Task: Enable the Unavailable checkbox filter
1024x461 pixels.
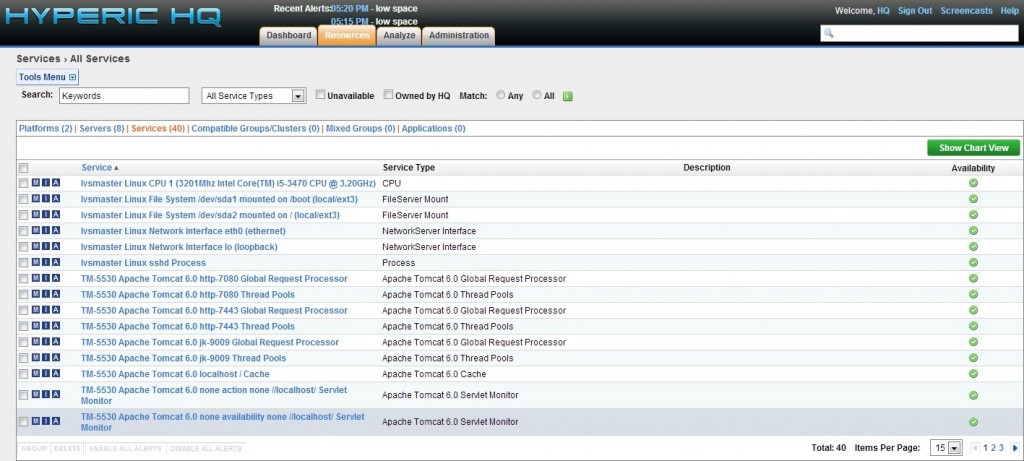Action: coord(320,95)
